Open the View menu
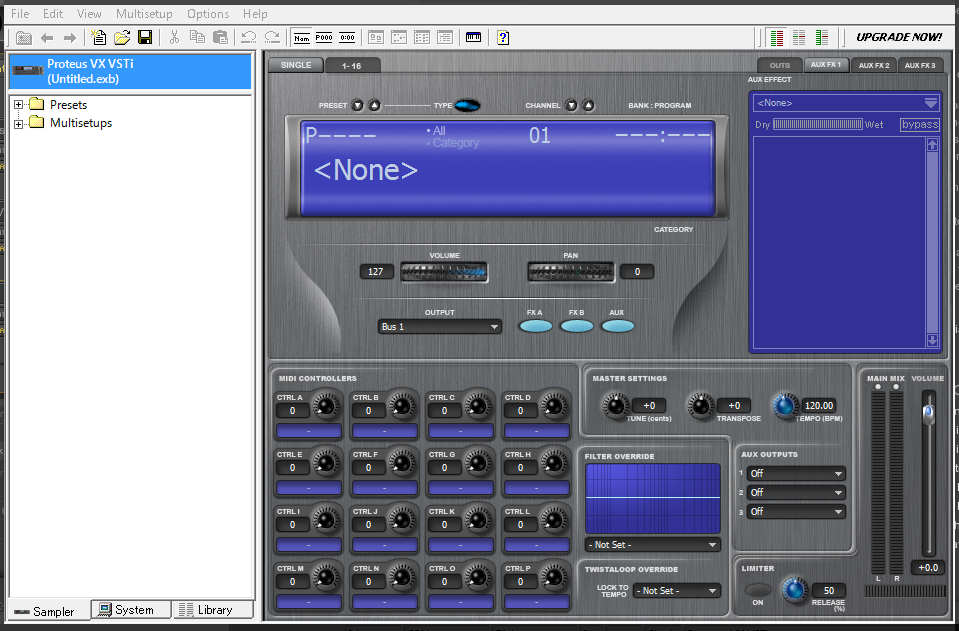 click(x=89, y=13)
